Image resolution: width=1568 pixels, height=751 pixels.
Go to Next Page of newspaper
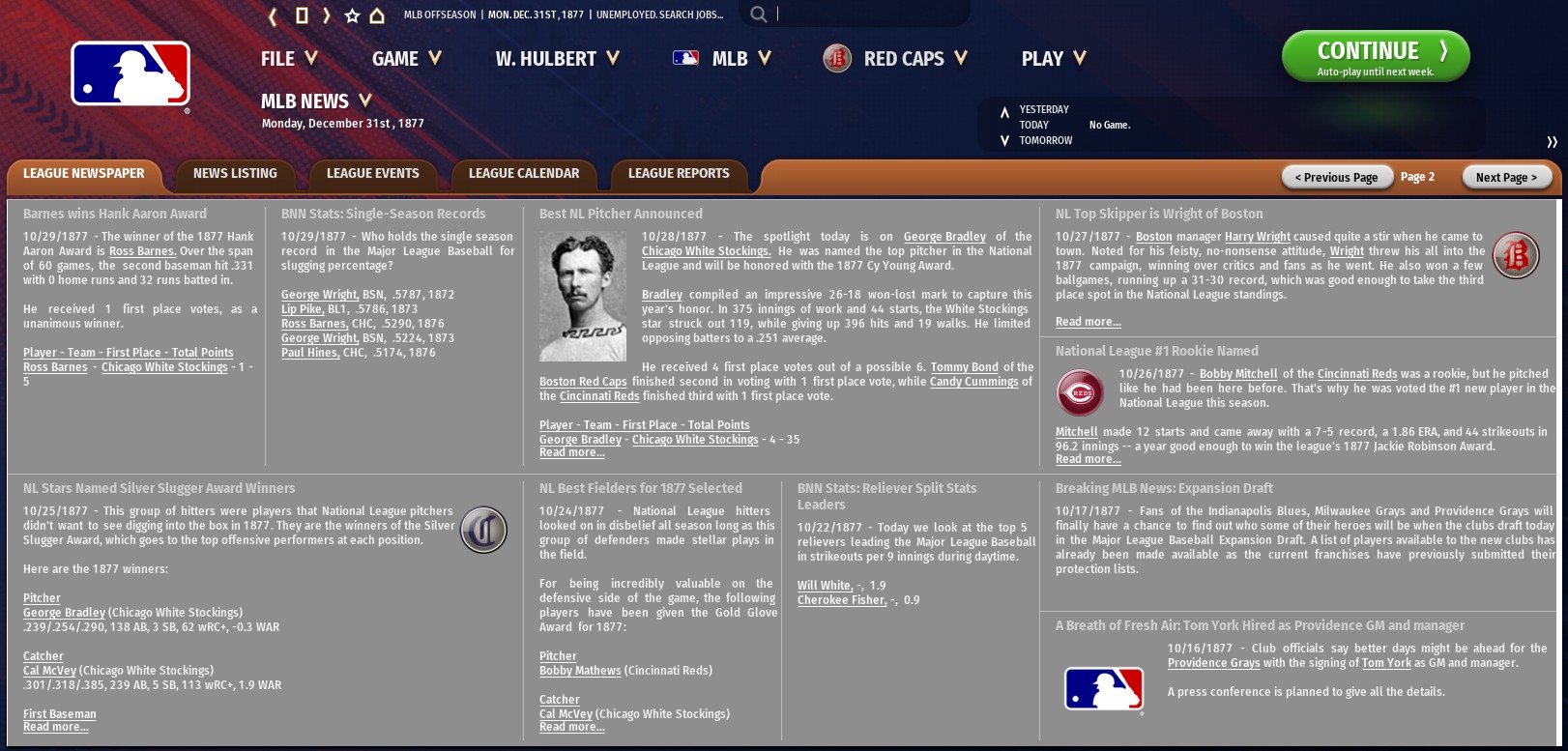(x=1505, y=178)
